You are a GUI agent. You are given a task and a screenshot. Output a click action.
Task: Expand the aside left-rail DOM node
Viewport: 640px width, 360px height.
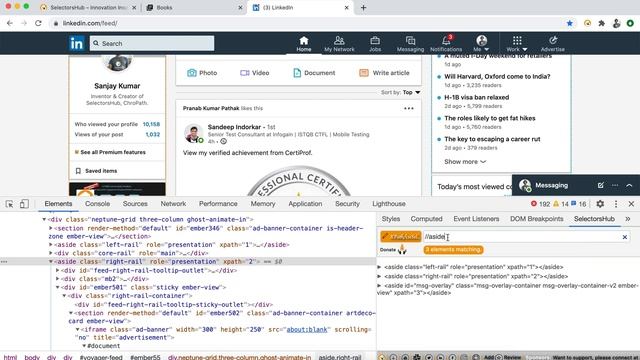[x=51, y=244]
